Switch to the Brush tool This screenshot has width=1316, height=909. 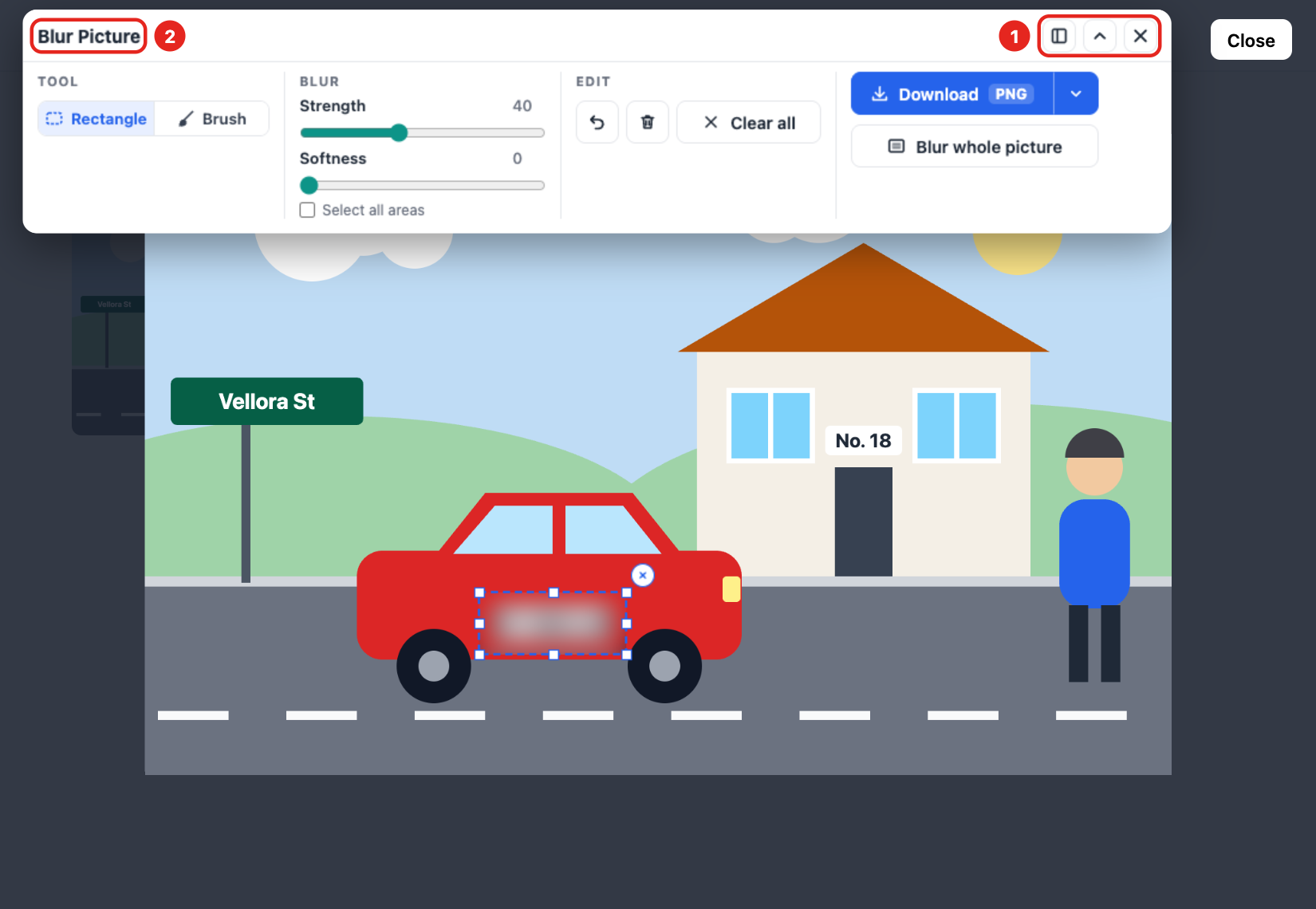[x=212, y=119]
